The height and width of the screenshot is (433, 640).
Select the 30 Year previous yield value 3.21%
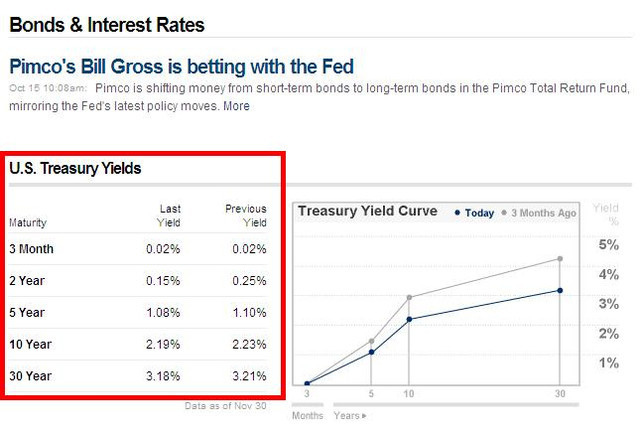point(248,376)
